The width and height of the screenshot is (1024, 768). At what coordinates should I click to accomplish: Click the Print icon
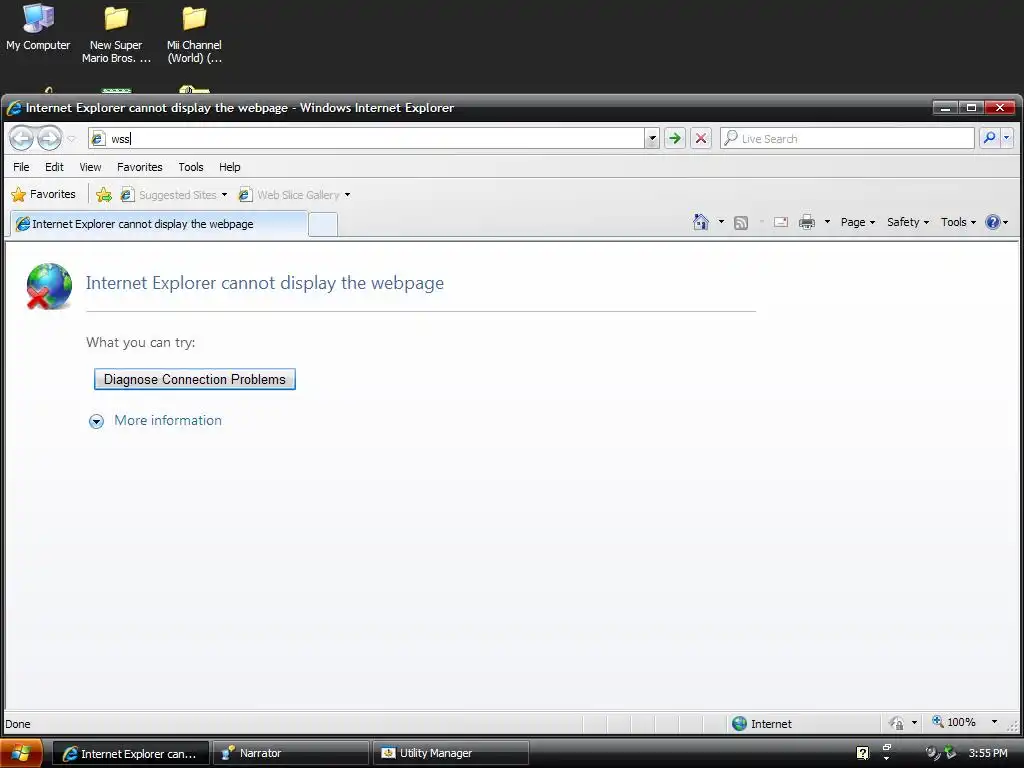[x=807, y=222]
